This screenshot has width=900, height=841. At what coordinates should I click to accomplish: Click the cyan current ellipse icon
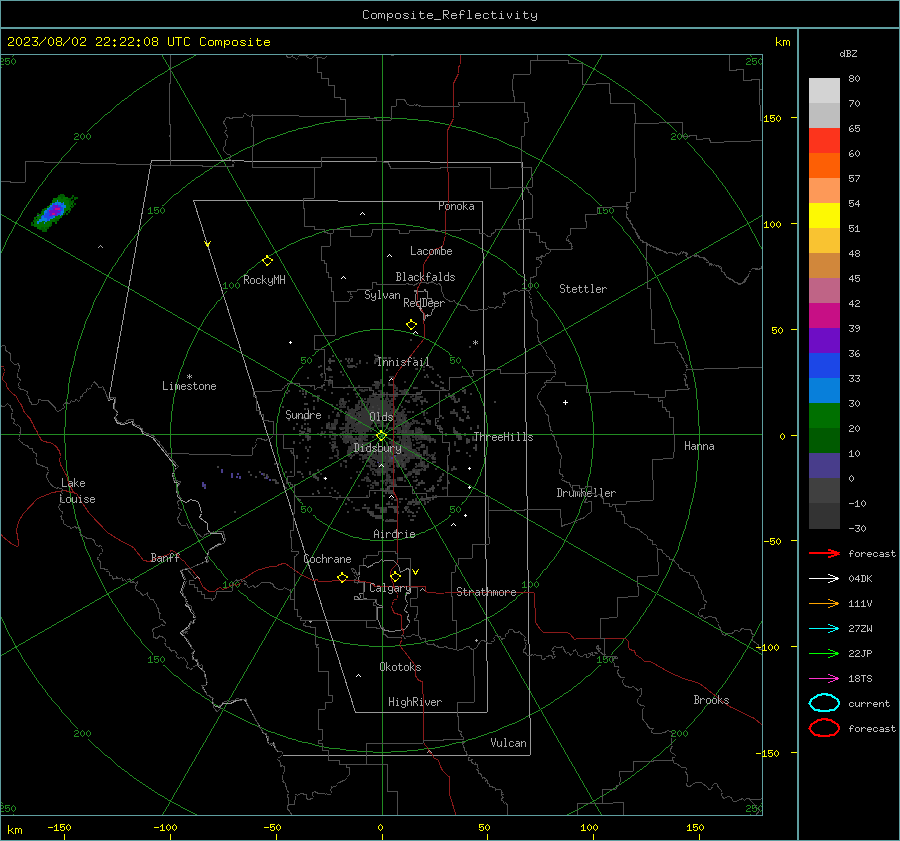[824, 703]
